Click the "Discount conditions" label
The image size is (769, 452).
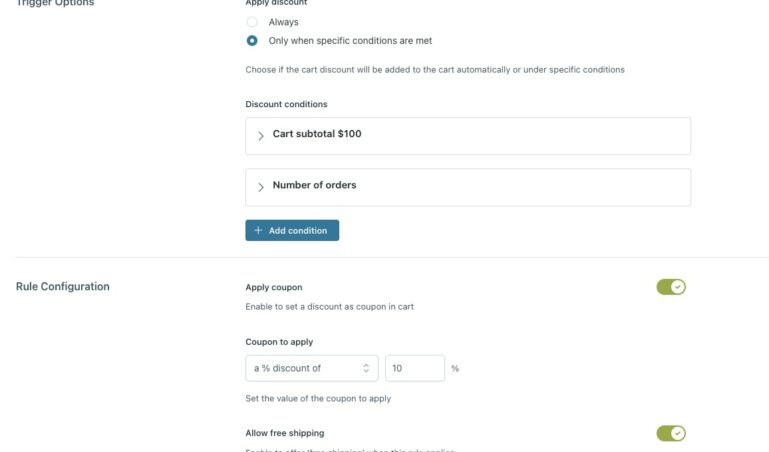(286, 104)
